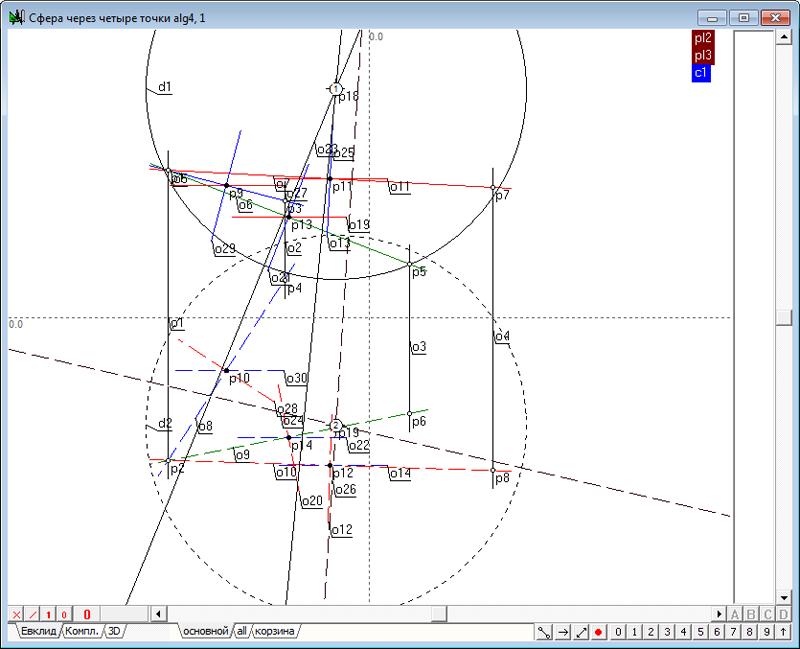Click the up arrow button after 9
This screenshot has width=800, height=649.
(783, 632)
